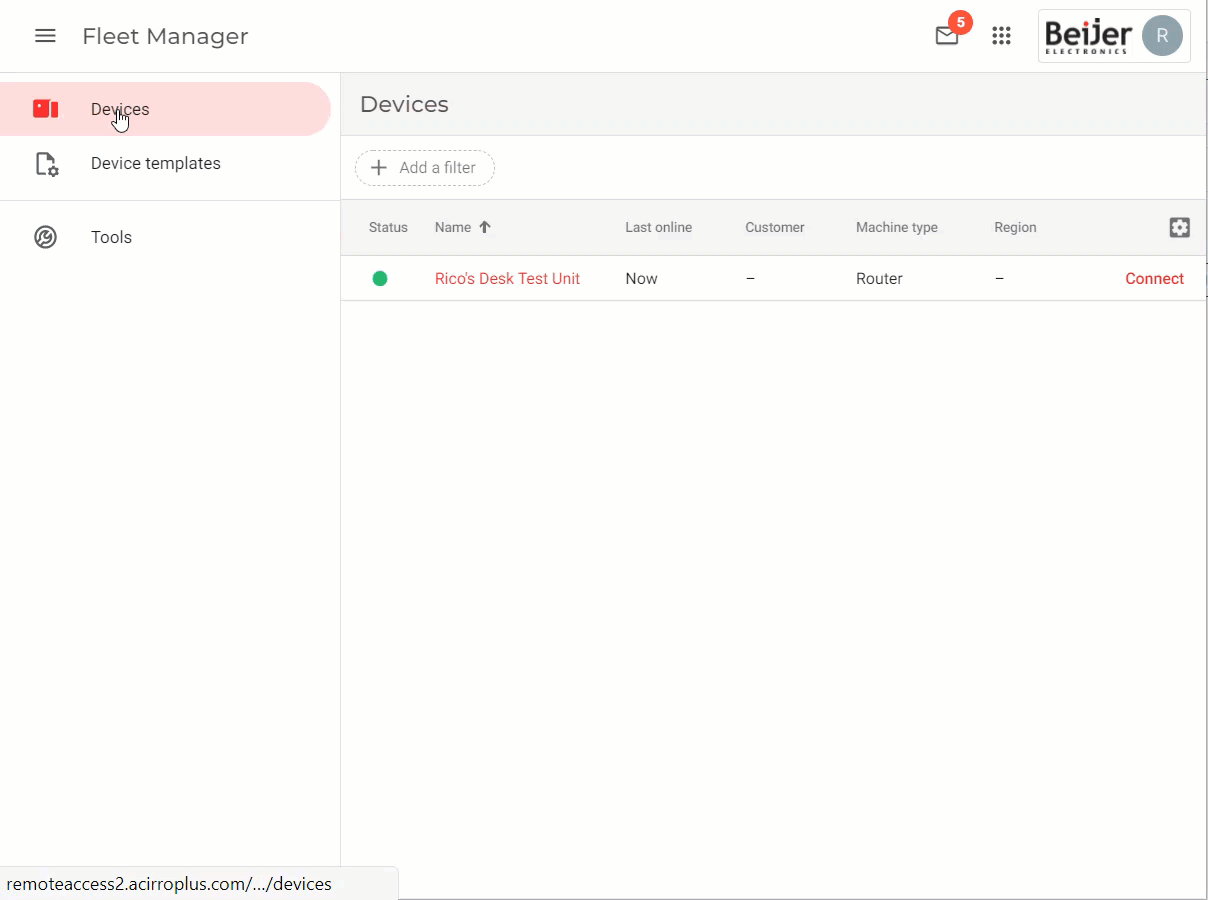Toggle Name column sort arrow
The height and width of the screenshot is (900, 1208).
pos(485,227)
